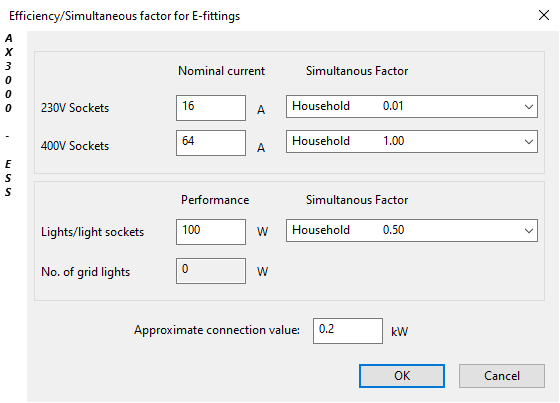Click the 230V Sockets label
The height and width of the screenshot is (403, 560).
[75, 108]
